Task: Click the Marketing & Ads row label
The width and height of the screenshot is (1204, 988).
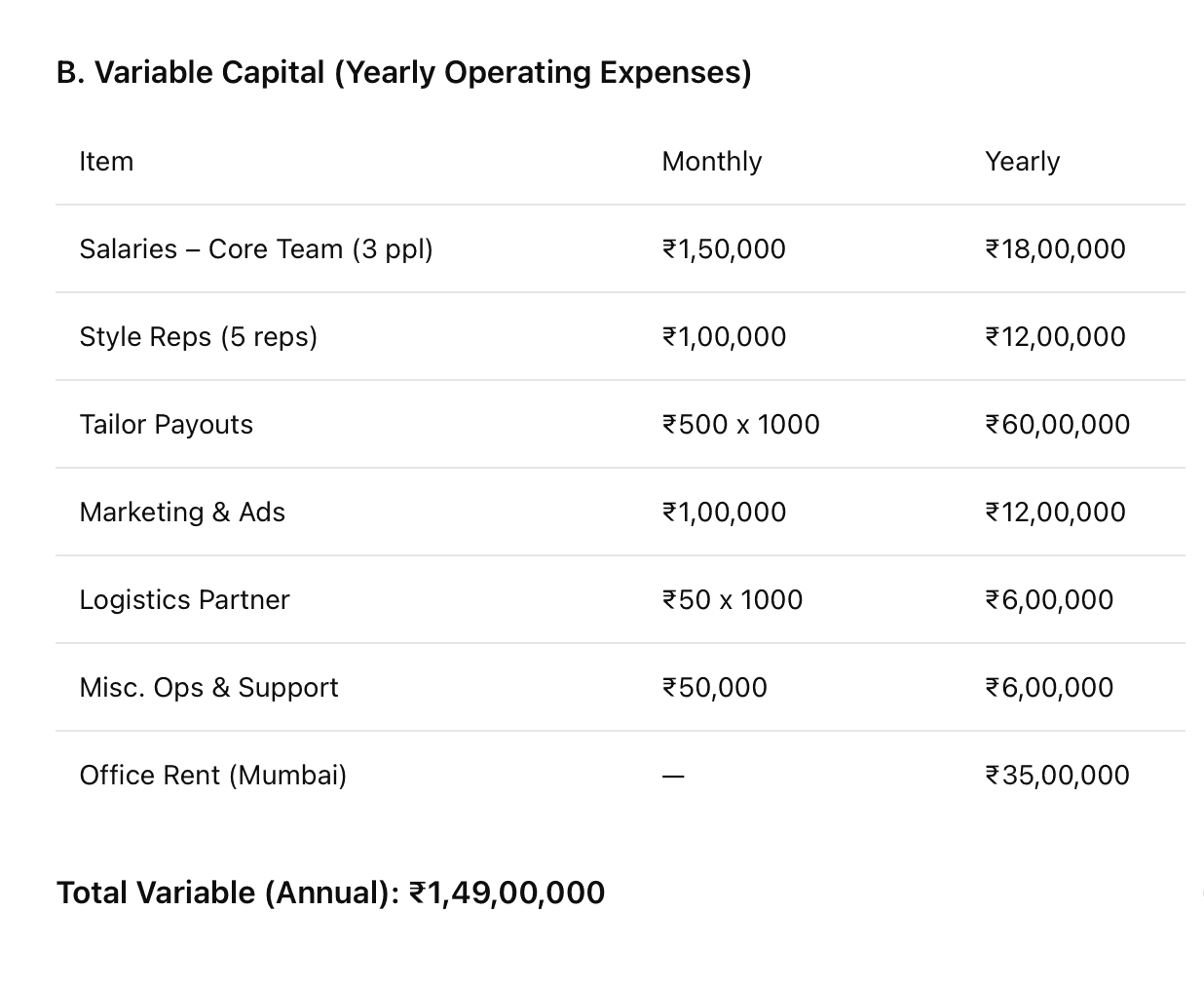Action: point(182,513)
